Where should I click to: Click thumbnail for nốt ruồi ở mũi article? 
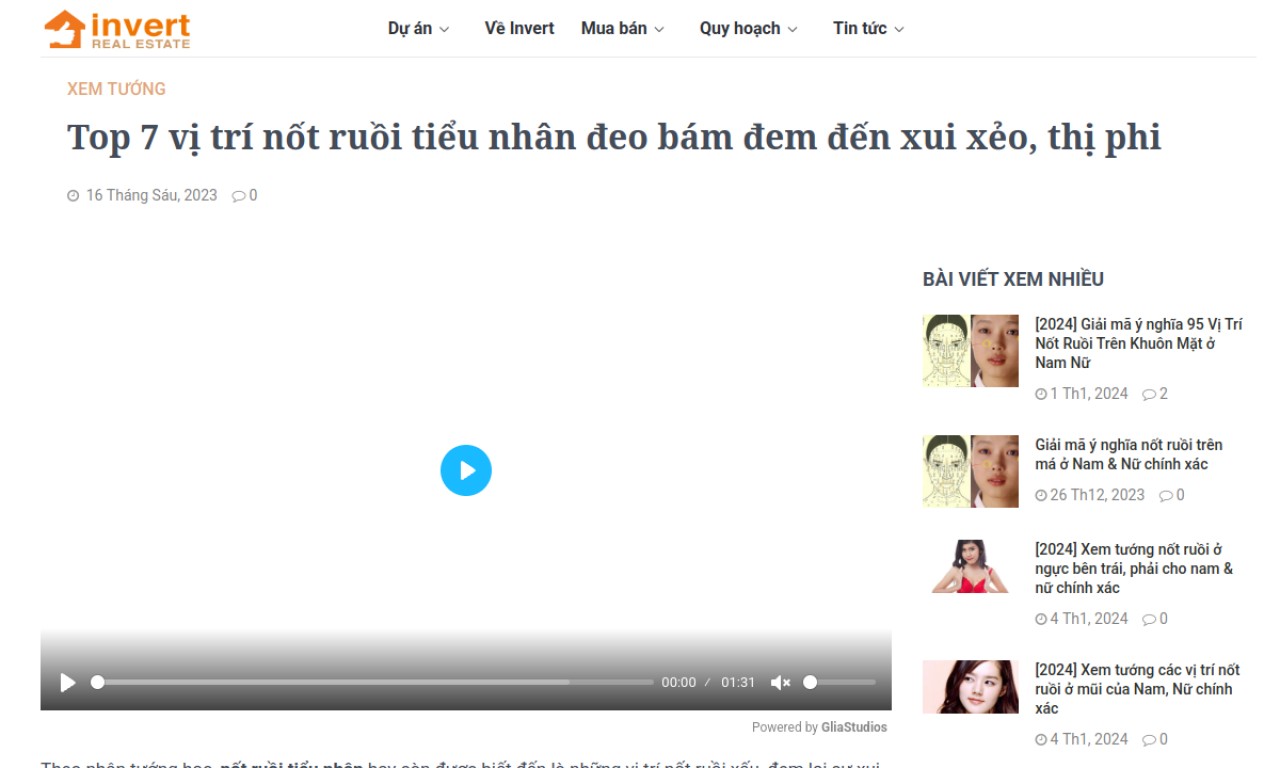(970, 687)
